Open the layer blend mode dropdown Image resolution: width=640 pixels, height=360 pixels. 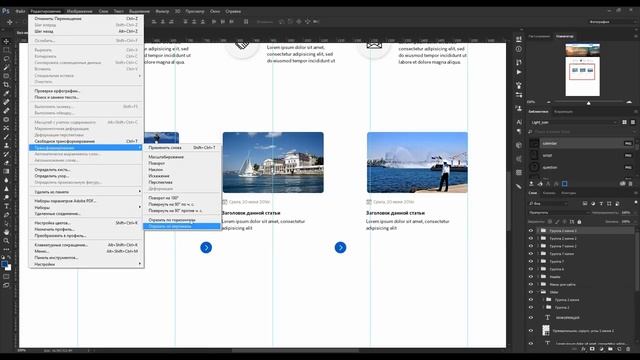coord(559,213)
